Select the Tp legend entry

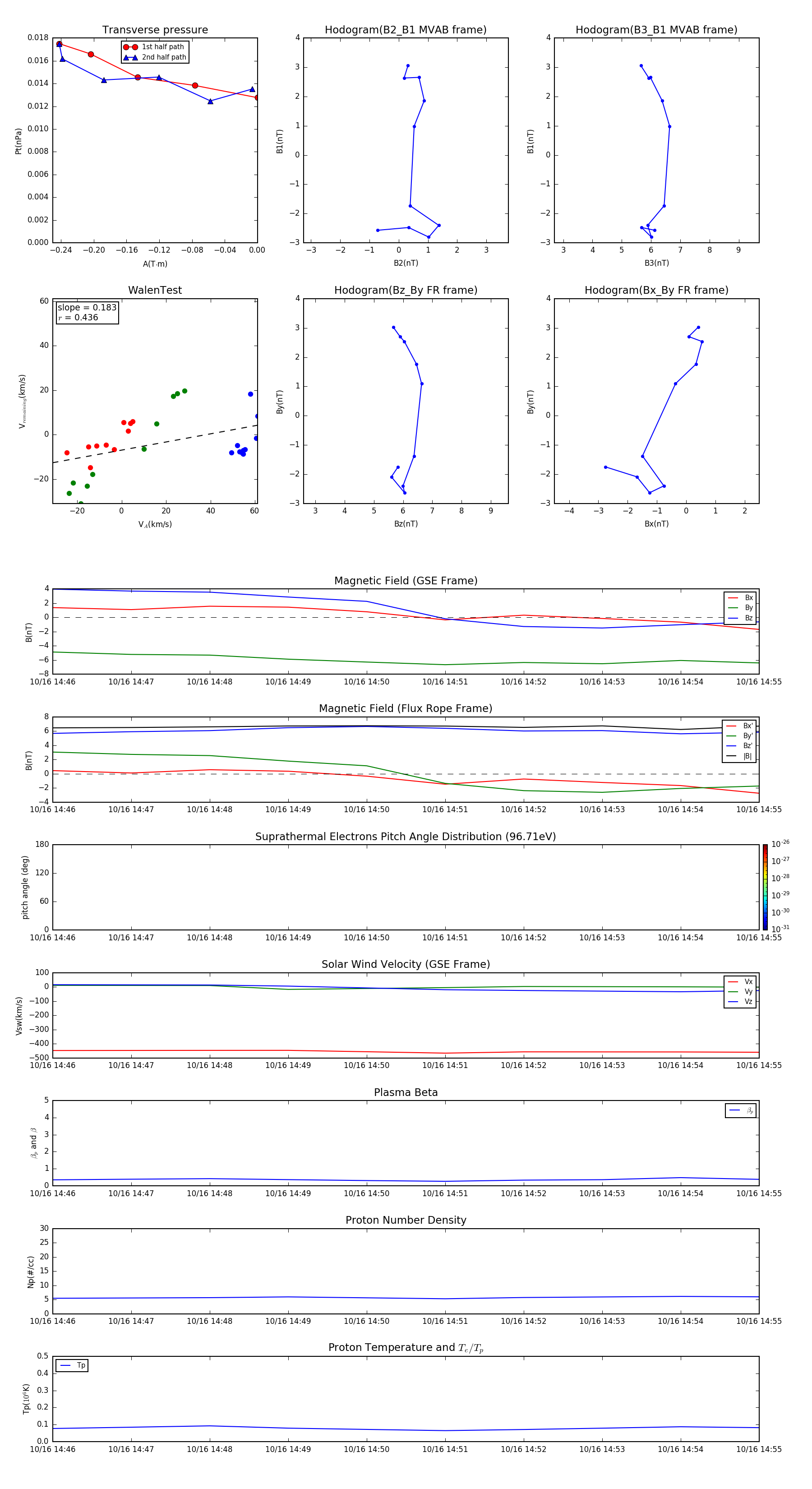(72, 1365)
